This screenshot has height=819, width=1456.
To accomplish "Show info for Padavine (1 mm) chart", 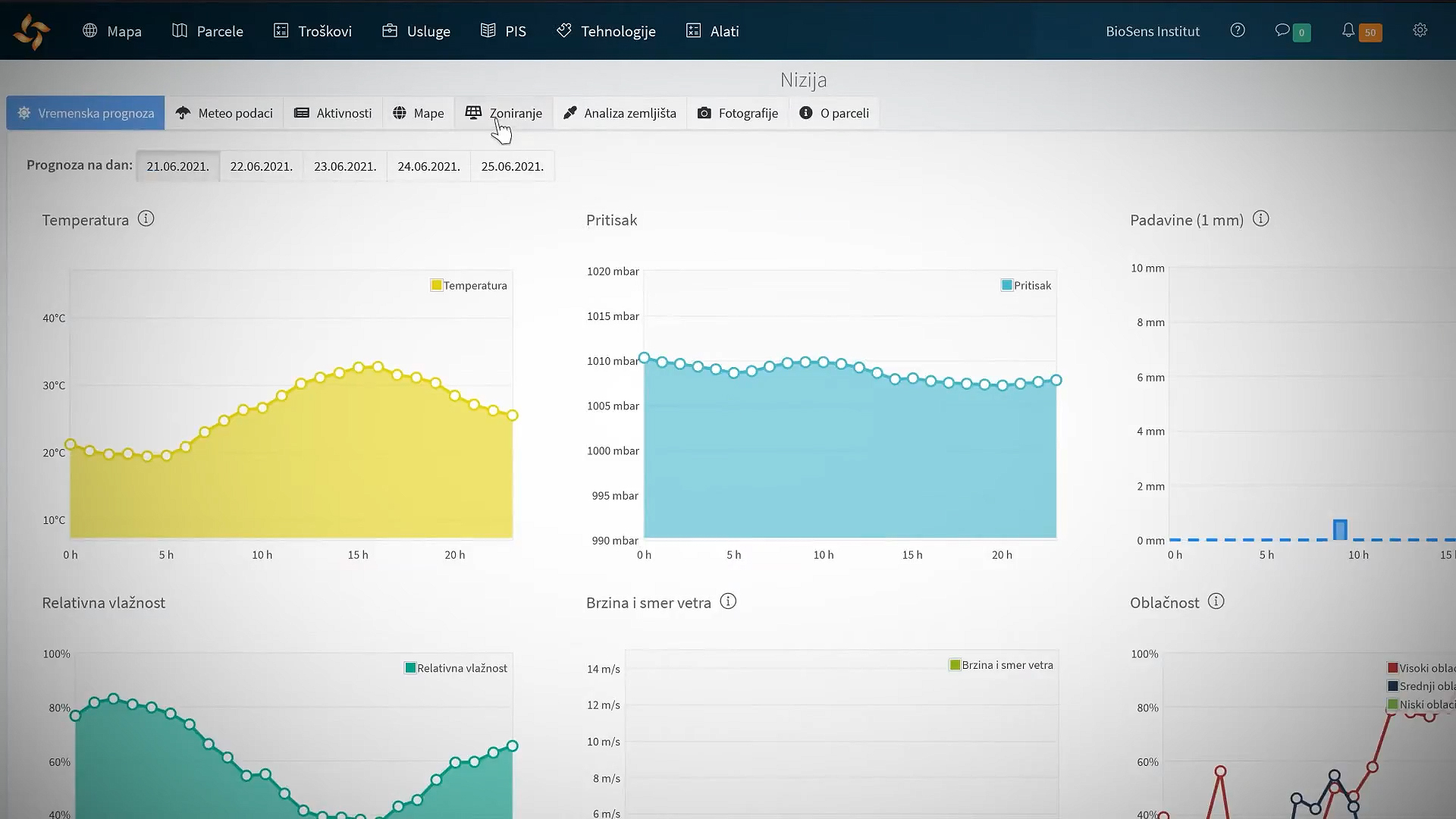I will (1261, 218).
